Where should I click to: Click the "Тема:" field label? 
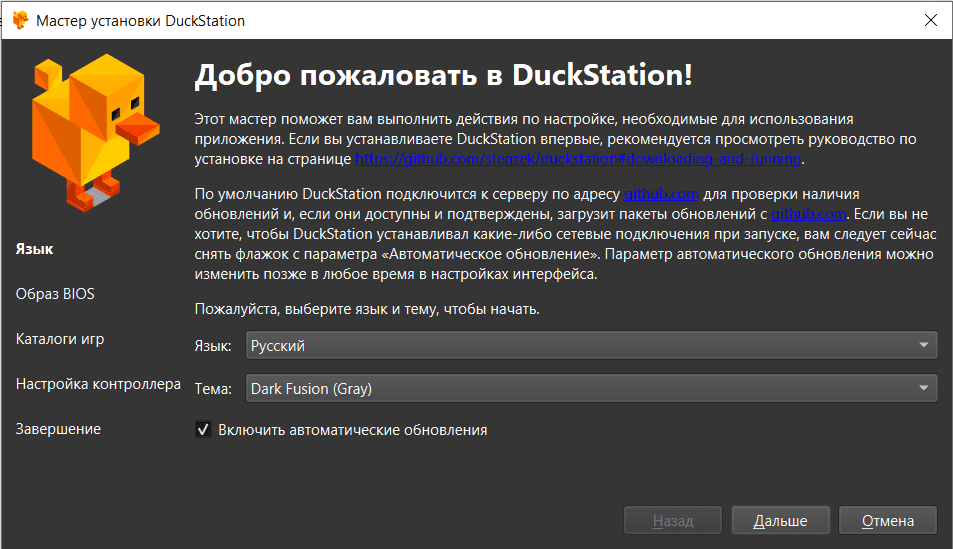tap(213, 389)
